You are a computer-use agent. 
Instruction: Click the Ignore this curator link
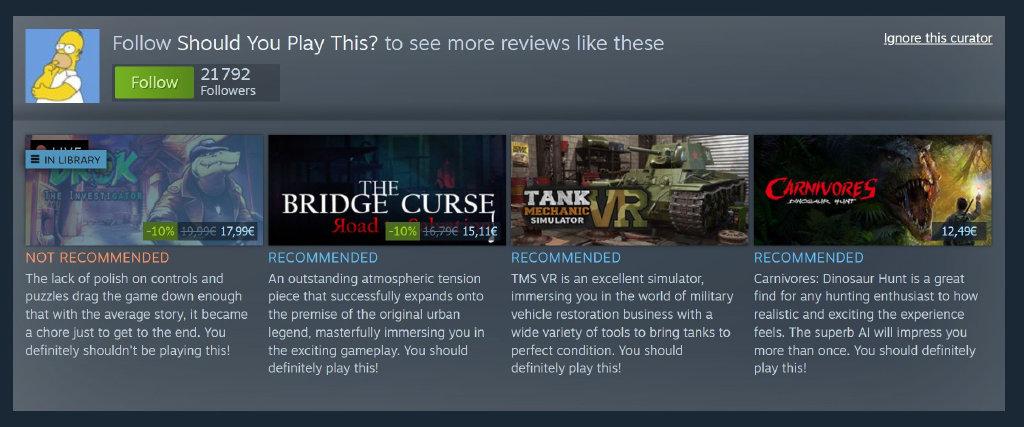click(x=938, y=39)
